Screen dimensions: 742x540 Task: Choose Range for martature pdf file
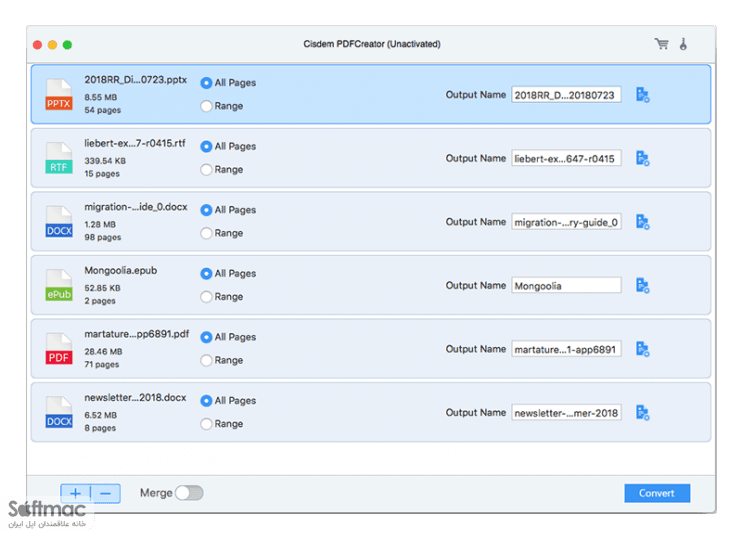(206, 360)
